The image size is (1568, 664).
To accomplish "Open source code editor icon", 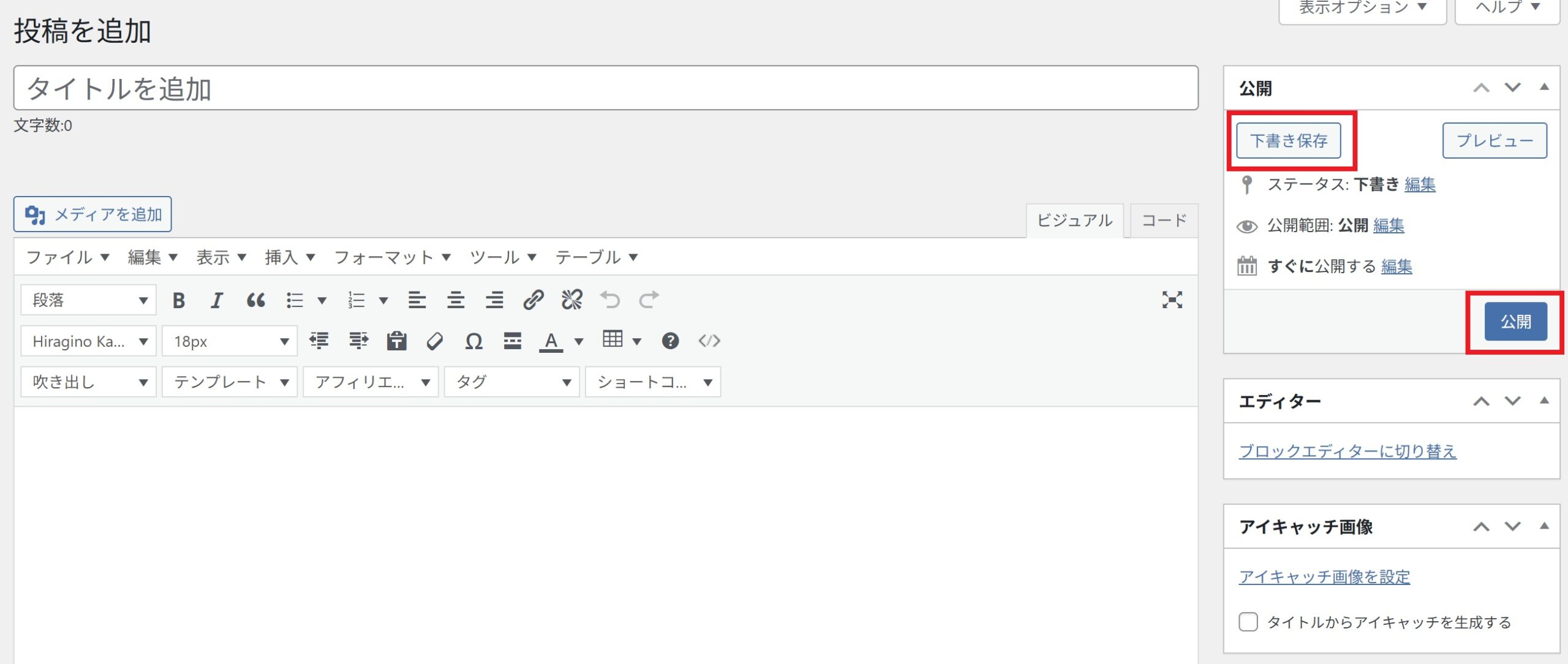I will point(709,341).
